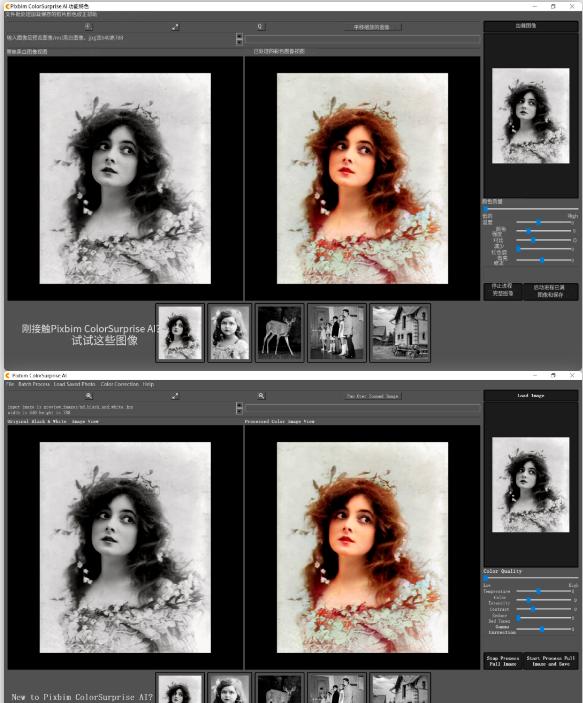
Task: Select woman portrait sample in Chinese window
Action: pyautogui.click(x=180, y=333)
